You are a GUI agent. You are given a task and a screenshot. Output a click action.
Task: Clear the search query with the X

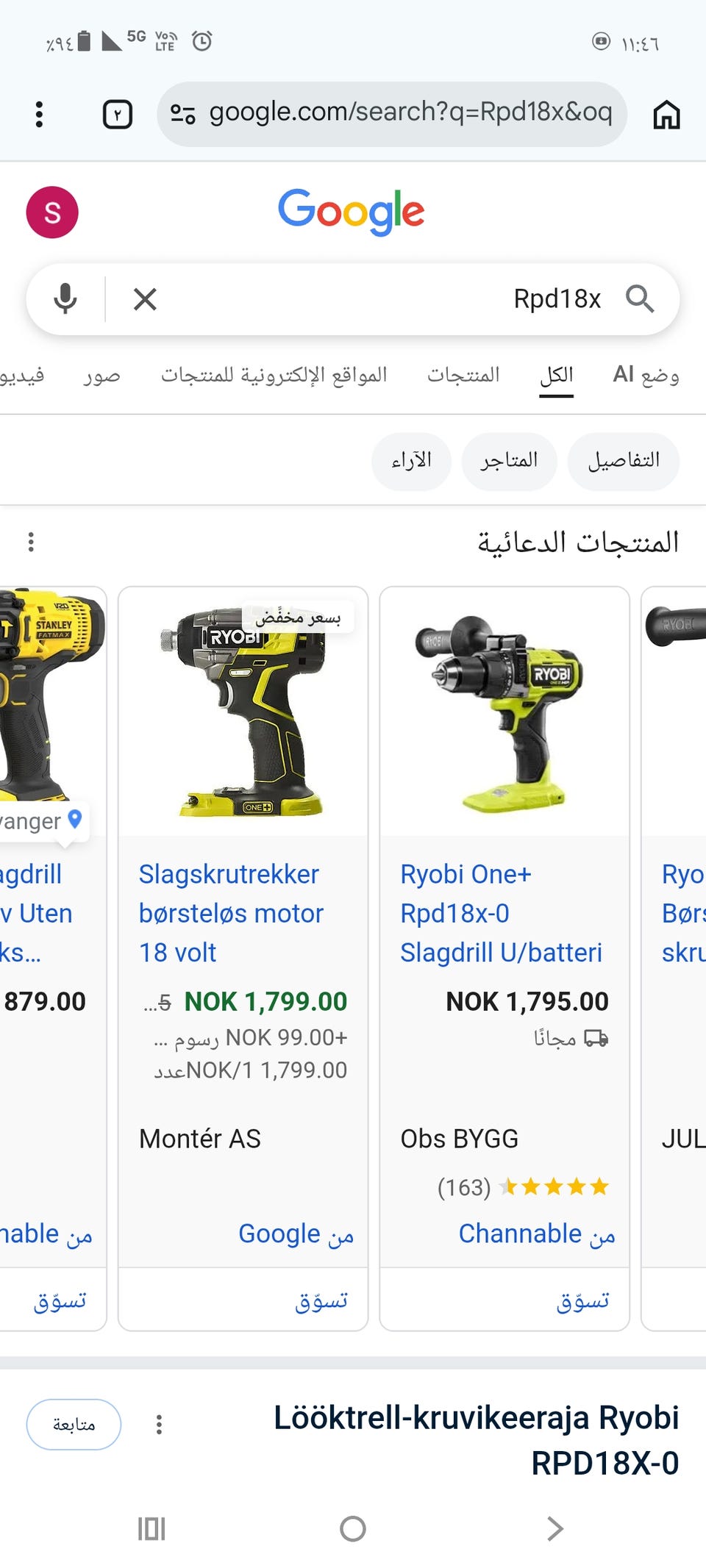point(145,299)
